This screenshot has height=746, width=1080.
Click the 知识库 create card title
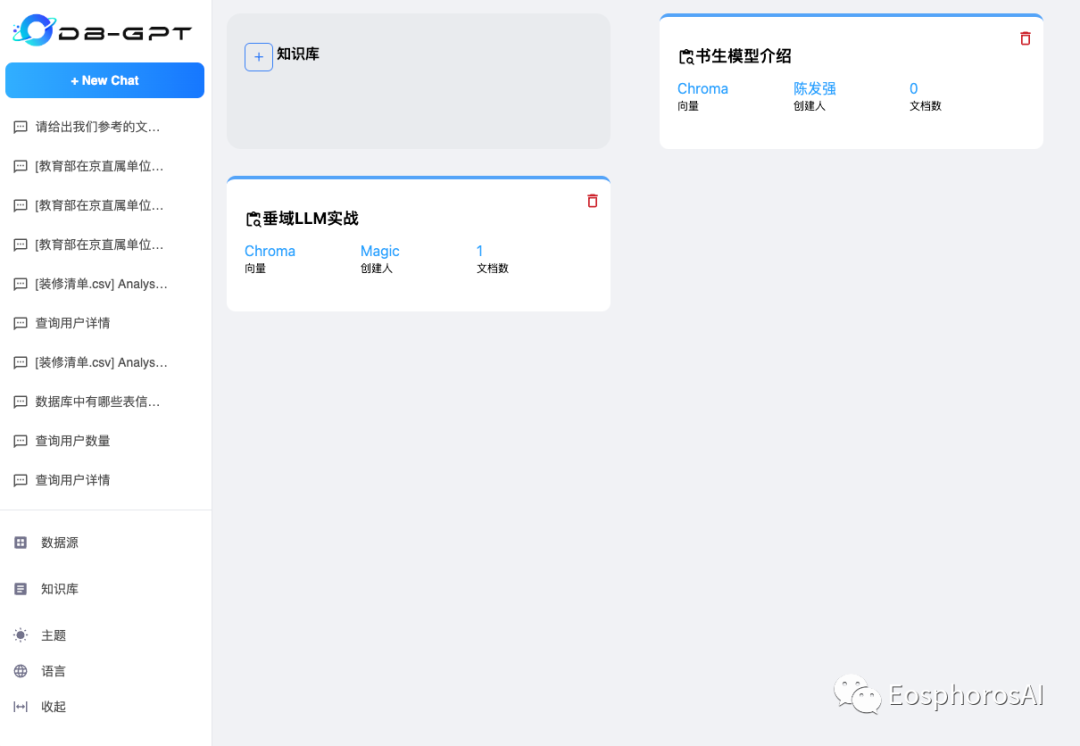298,54
